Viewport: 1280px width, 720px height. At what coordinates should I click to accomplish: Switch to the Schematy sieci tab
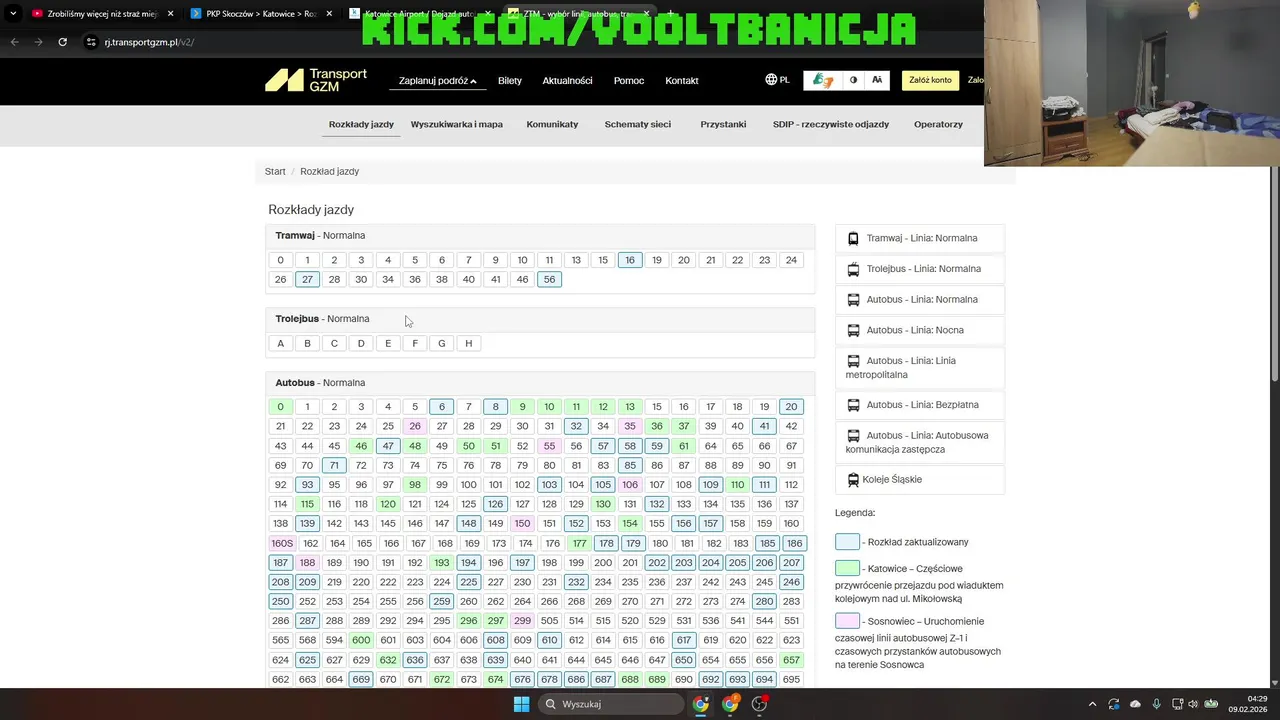pyautogui.click(x=637, y=125)
